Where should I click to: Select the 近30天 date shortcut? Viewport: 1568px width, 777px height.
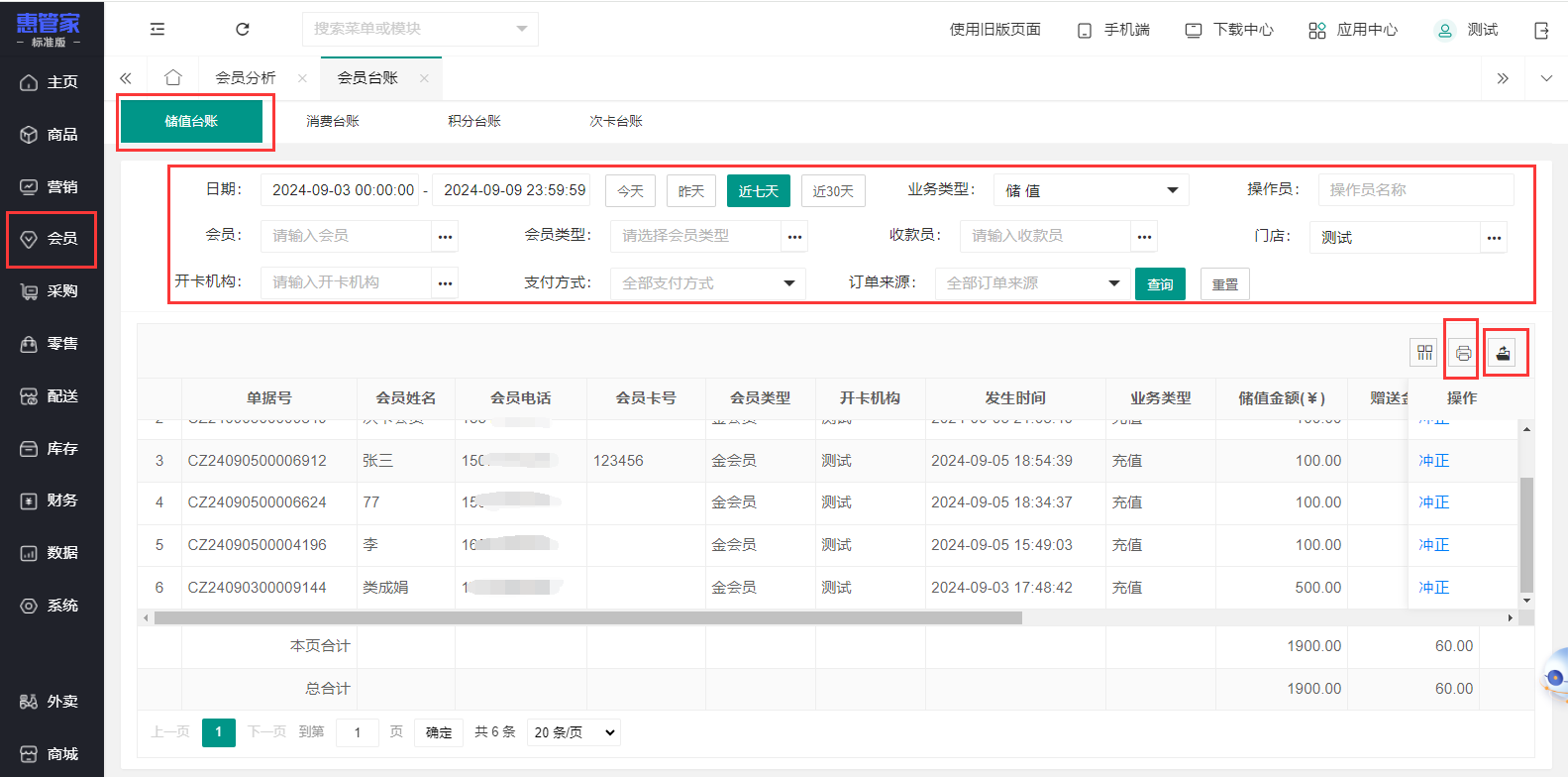[x=833, y=191]
